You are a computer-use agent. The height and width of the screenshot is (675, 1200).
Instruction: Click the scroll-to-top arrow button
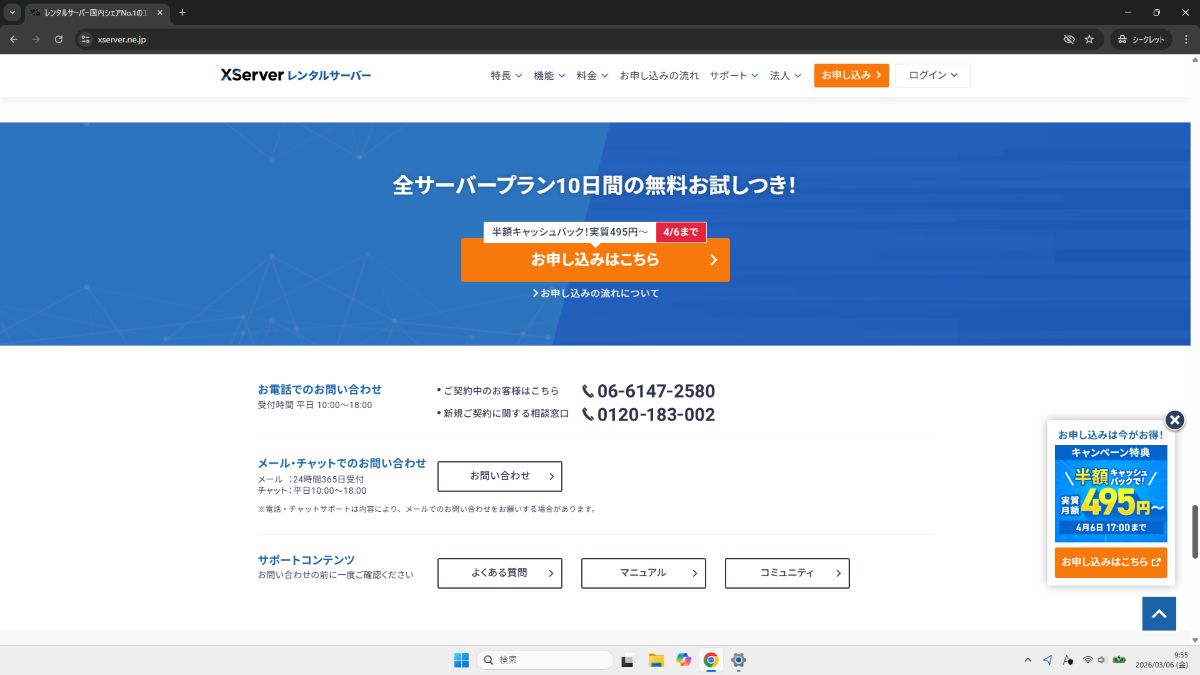point(1159,613)
